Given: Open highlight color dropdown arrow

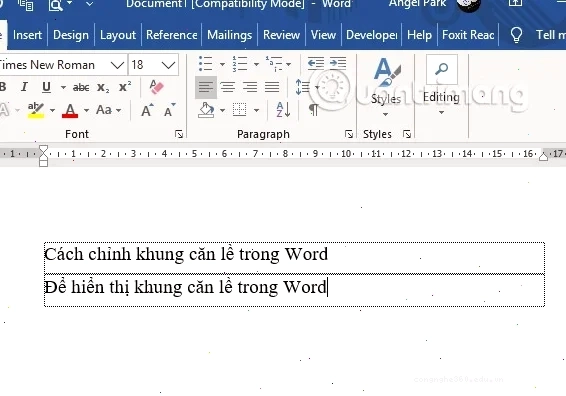Looking at the screenshot, I should coord(52,110).
